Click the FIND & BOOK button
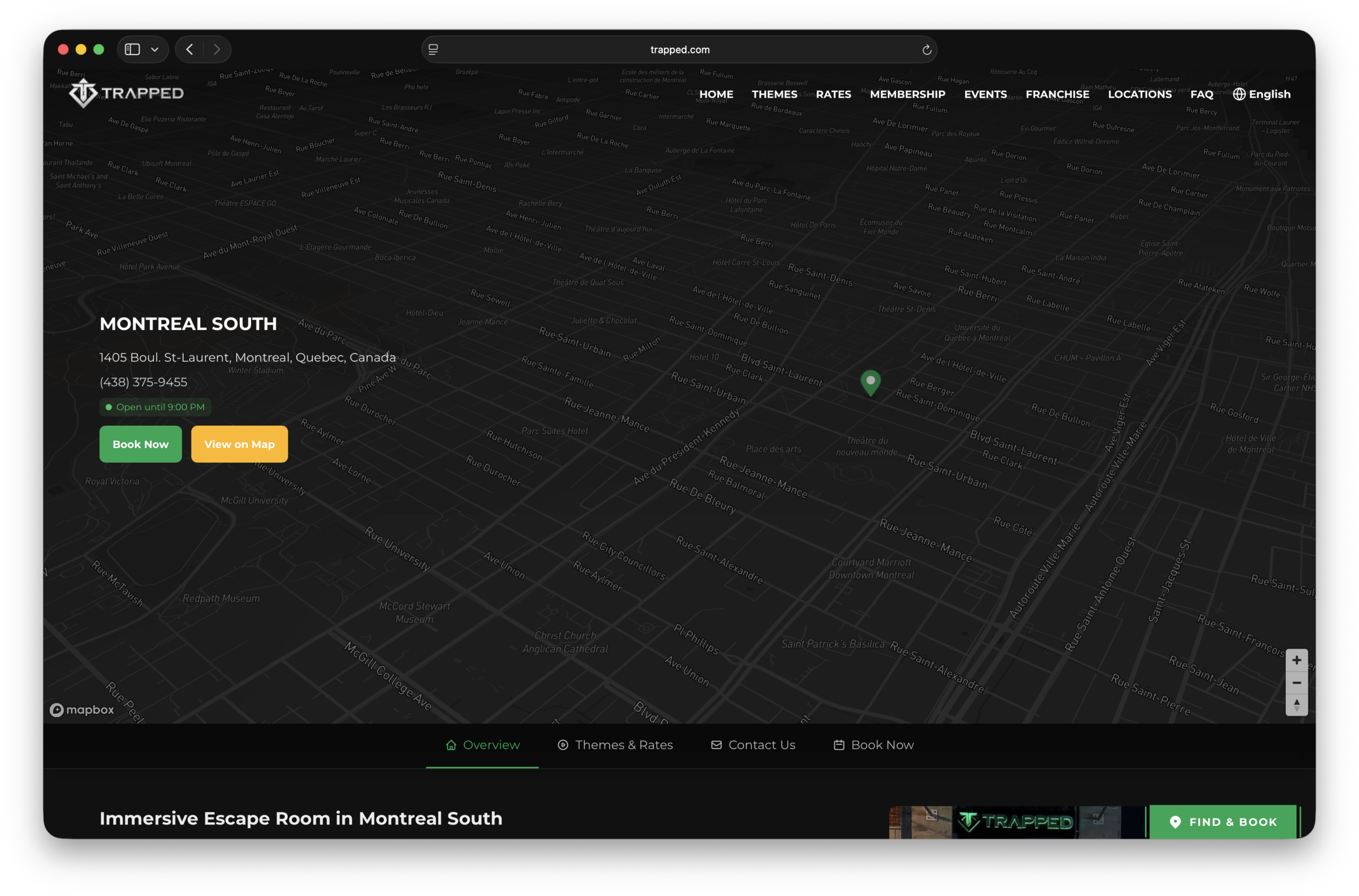Viewport: 1359px width, 896px height. (1223, 822)
